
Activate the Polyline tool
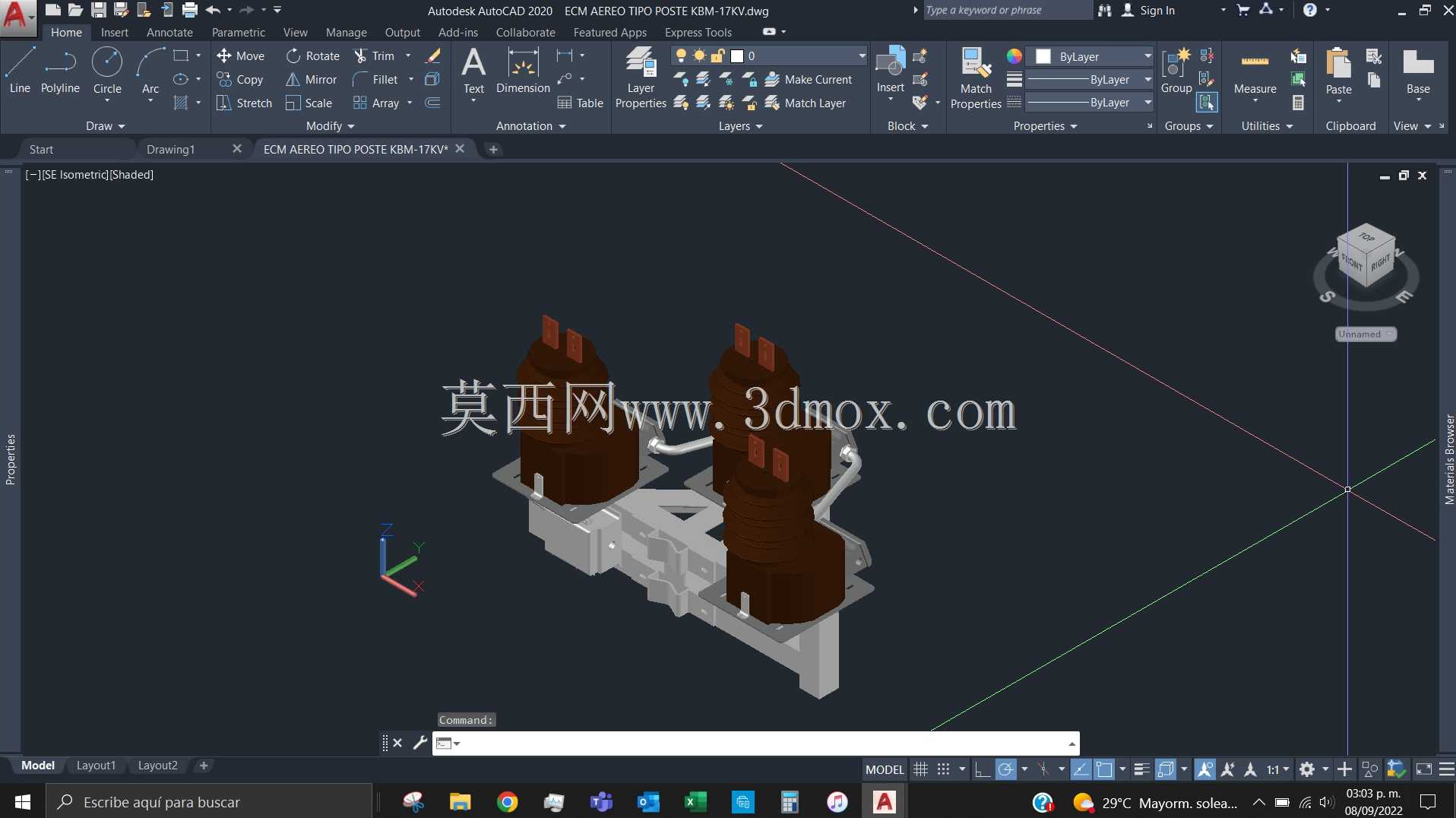coord(60,70)
